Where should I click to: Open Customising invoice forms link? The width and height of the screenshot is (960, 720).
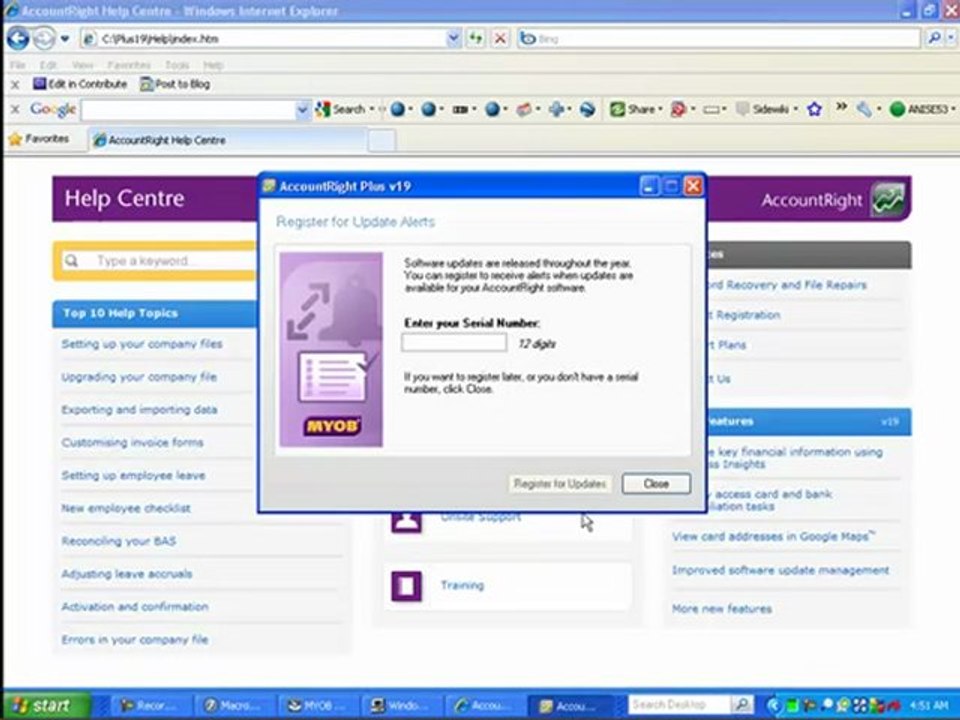pos(132,443)
